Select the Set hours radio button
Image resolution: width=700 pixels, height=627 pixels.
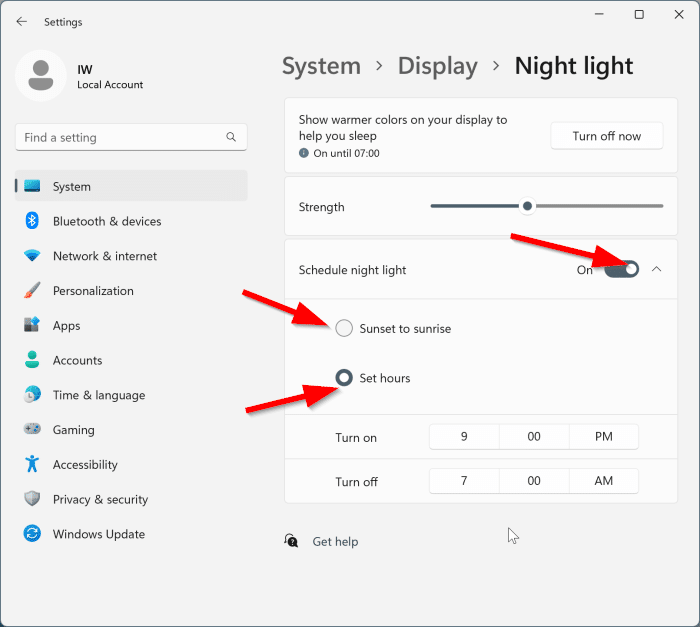click(x=344, y=378)
